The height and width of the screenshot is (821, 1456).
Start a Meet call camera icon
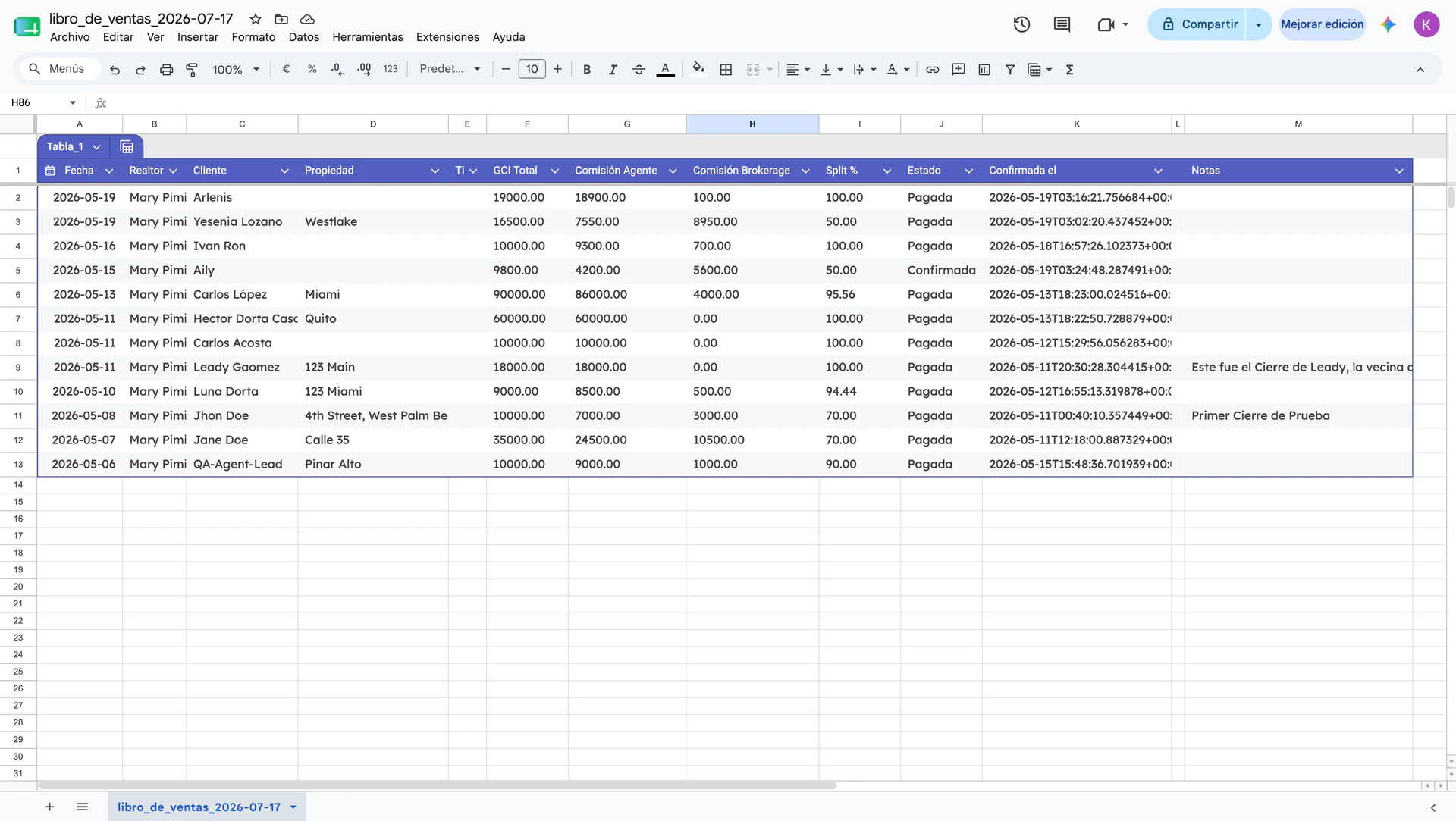[1106, 24]
